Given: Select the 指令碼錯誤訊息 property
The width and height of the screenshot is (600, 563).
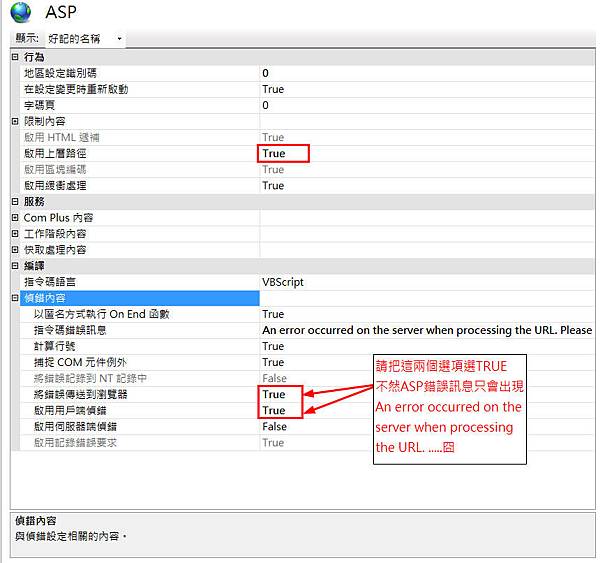Looking at the screenshot, I should click(x=70, y=330).
